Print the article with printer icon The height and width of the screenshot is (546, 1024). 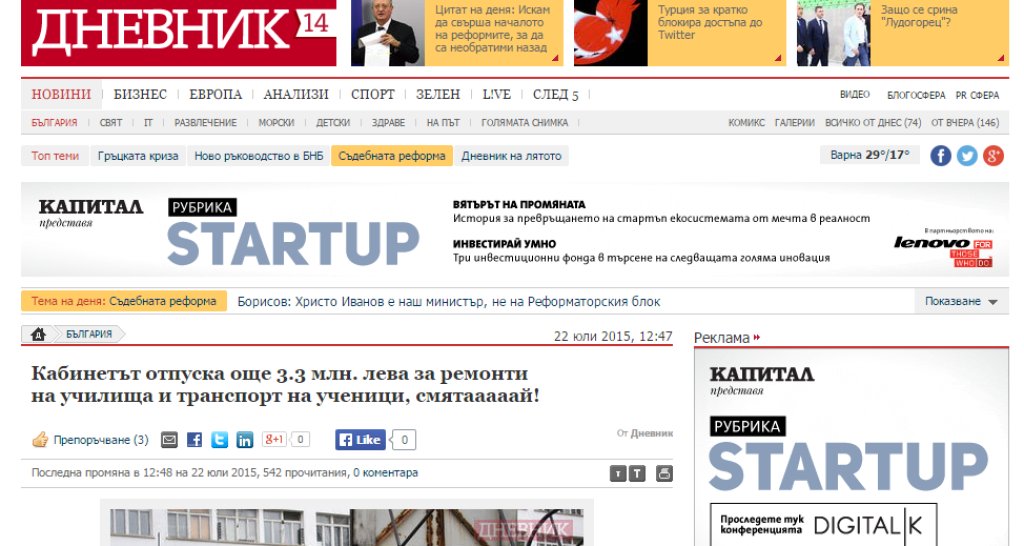(664, 474)
